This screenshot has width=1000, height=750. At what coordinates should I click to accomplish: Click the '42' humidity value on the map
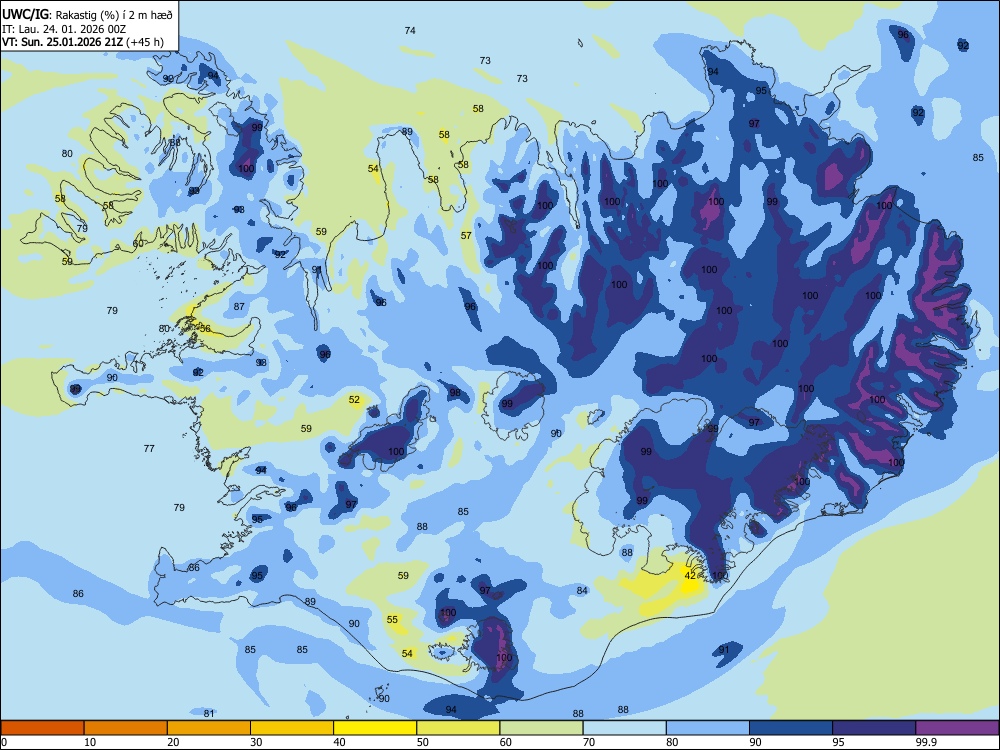[690, 575]
